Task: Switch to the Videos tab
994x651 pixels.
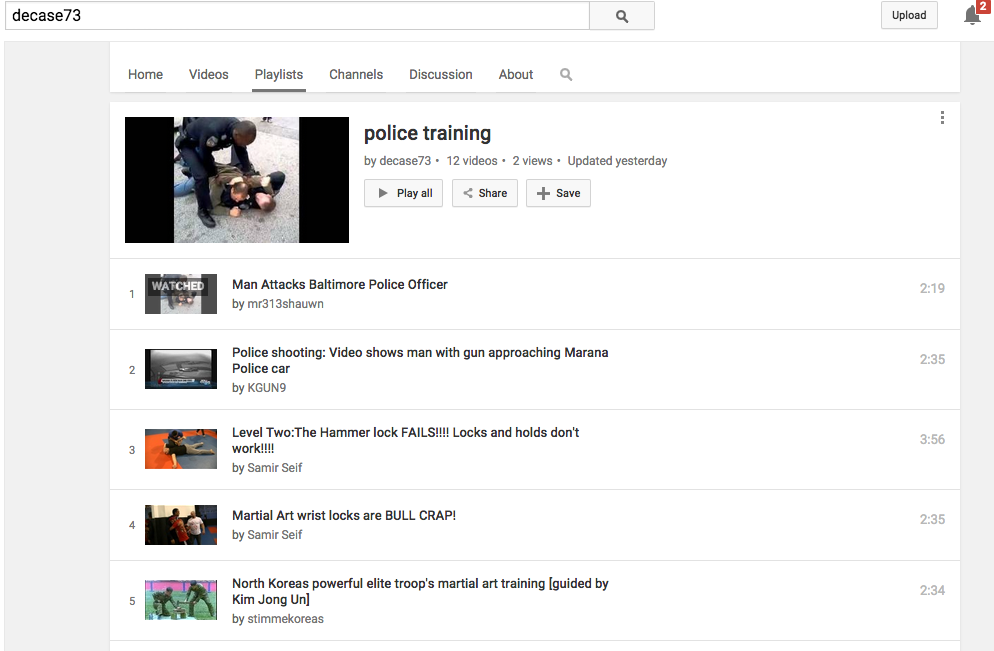Action: coord(209,75)
